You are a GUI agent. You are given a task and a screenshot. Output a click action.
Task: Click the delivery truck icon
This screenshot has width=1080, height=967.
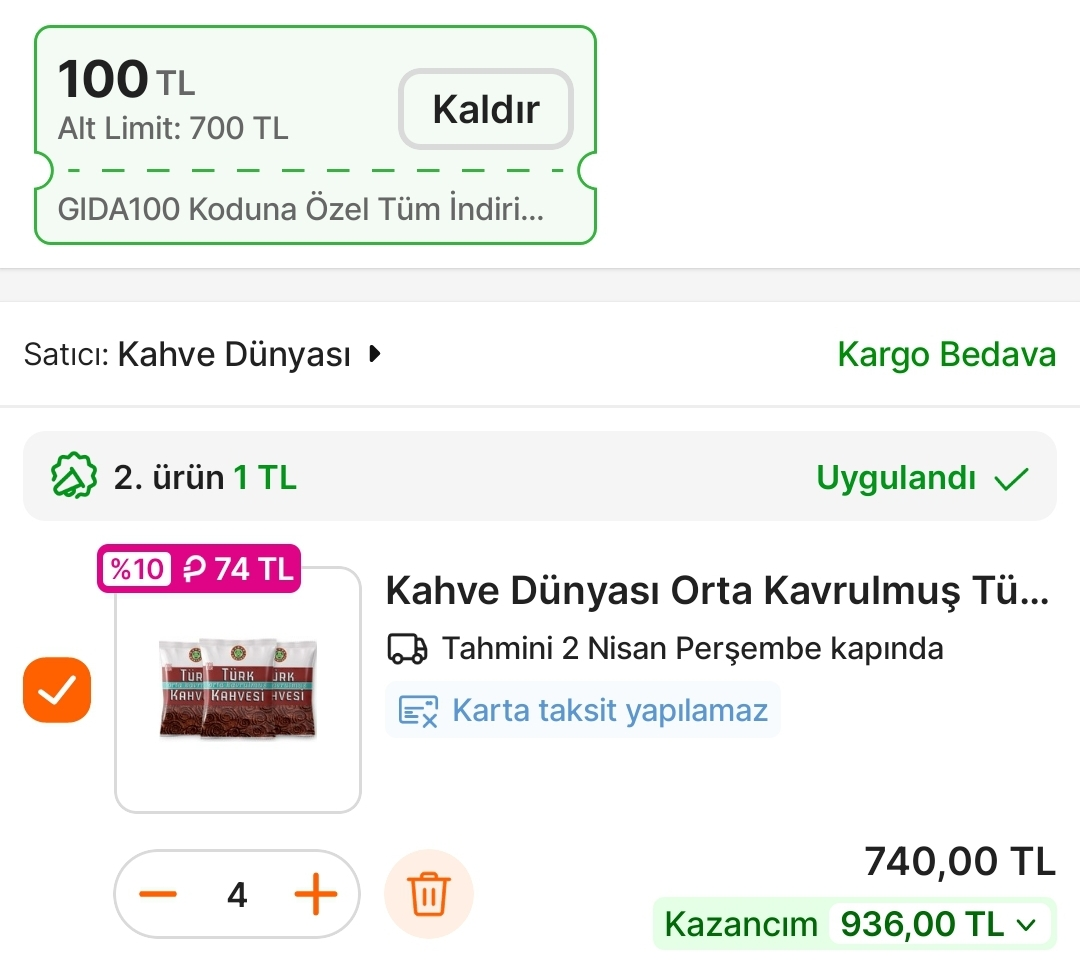[x=407, y=650]
